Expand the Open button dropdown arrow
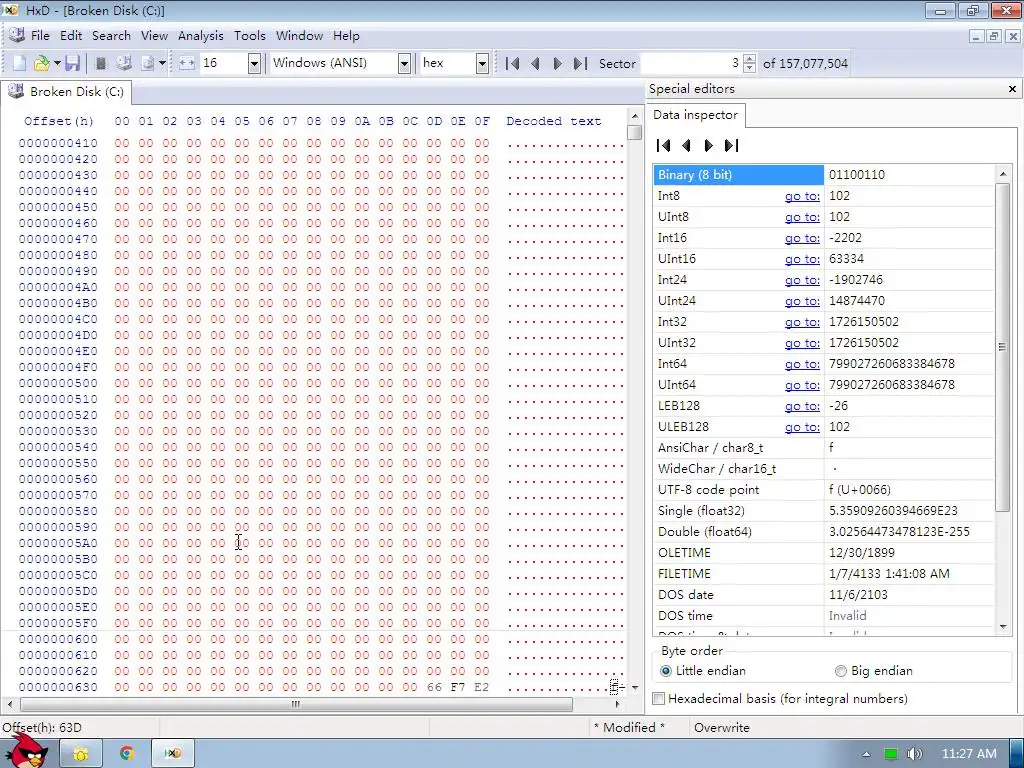The width and height of the screenshot is (1024, 768). coord(57,63)
